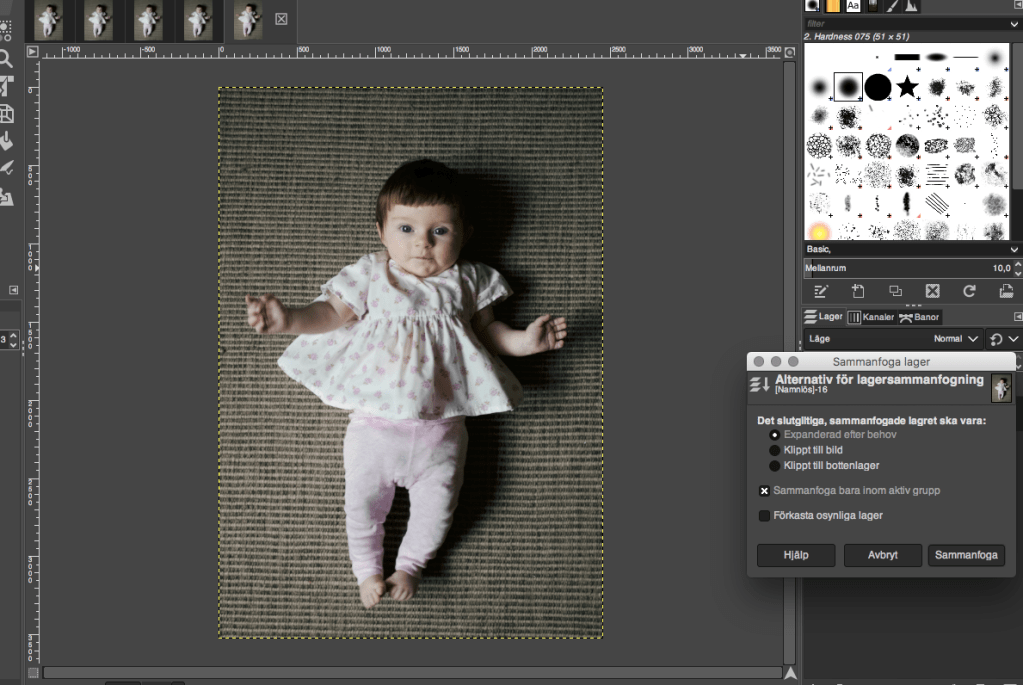This screenshot has height=685, width=1023.
Task: Close the current image tab
Action: (x=281, y=18)
